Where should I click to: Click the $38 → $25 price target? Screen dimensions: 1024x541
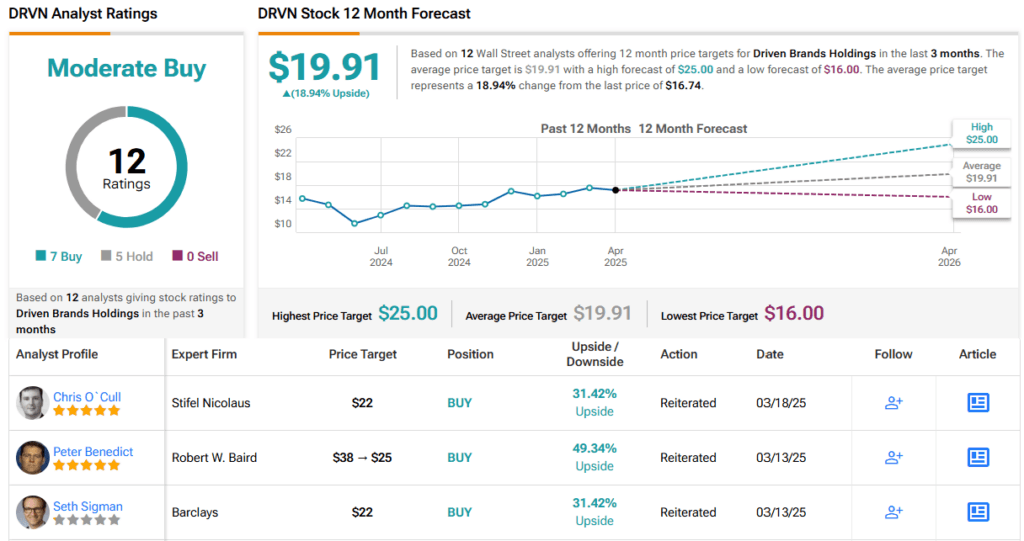coord(362,458)
